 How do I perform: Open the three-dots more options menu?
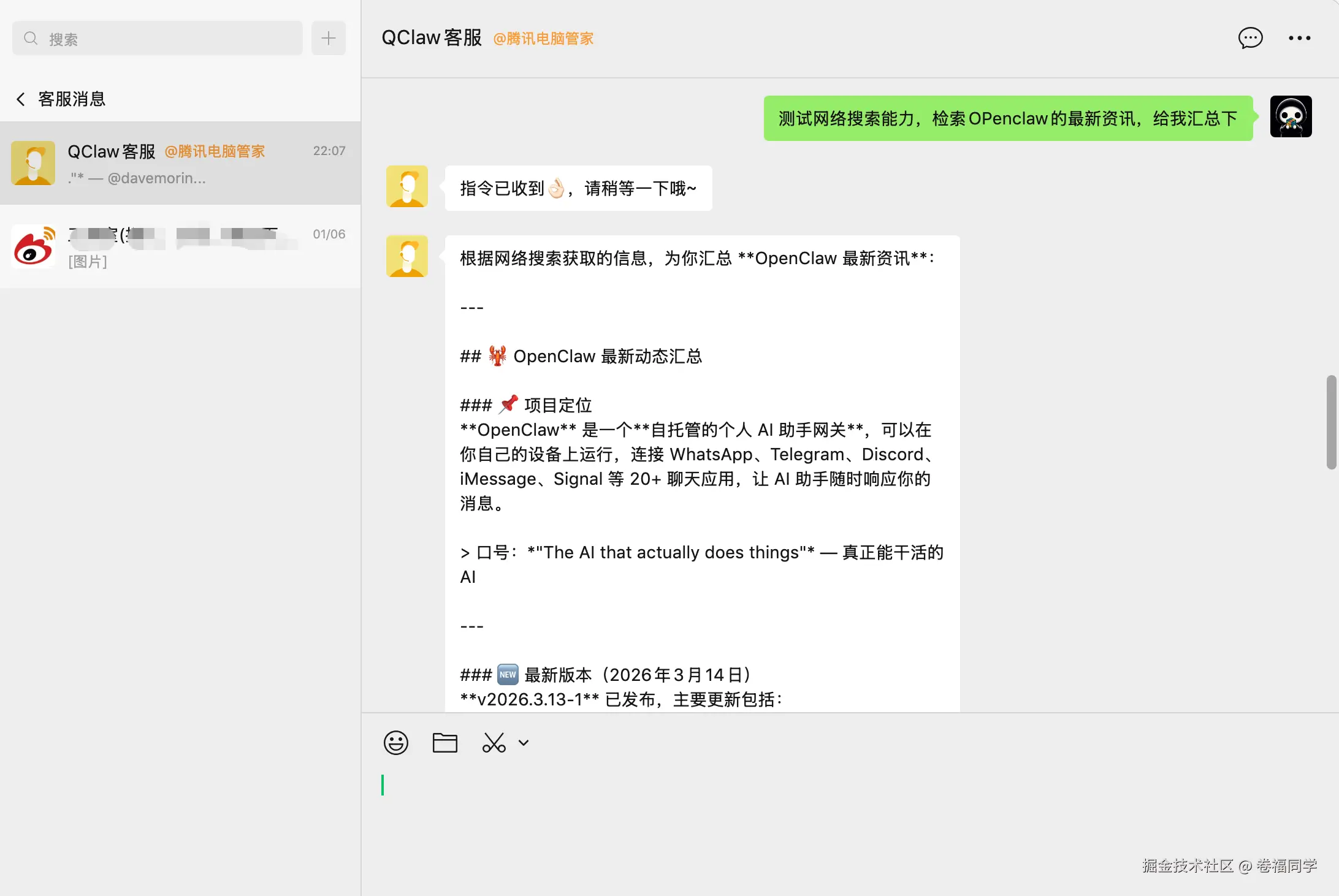tap(1299, 38)
